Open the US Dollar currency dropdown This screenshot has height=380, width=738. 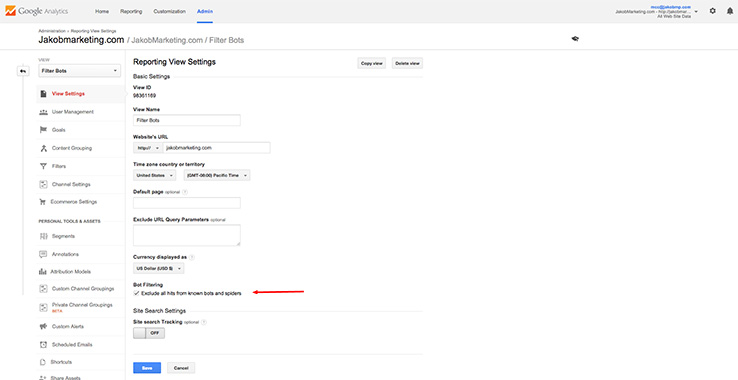[159, 268]
